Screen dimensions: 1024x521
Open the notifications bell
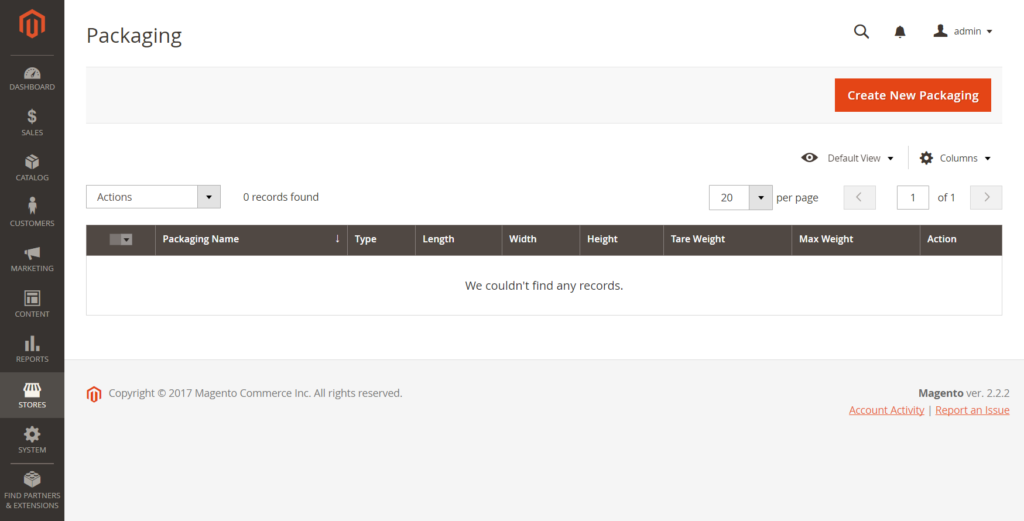[900, 32]
